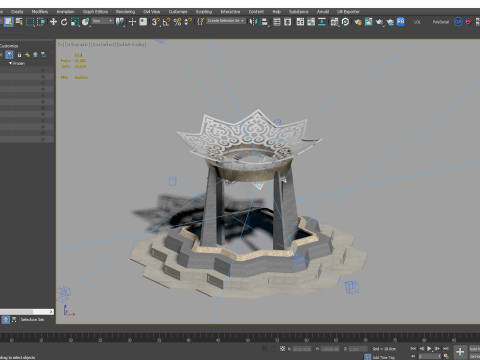The height and width of the screenshot is (360, 480).
Task: Activate the Select and Scale tool
Action: click(x=75, y=22)
